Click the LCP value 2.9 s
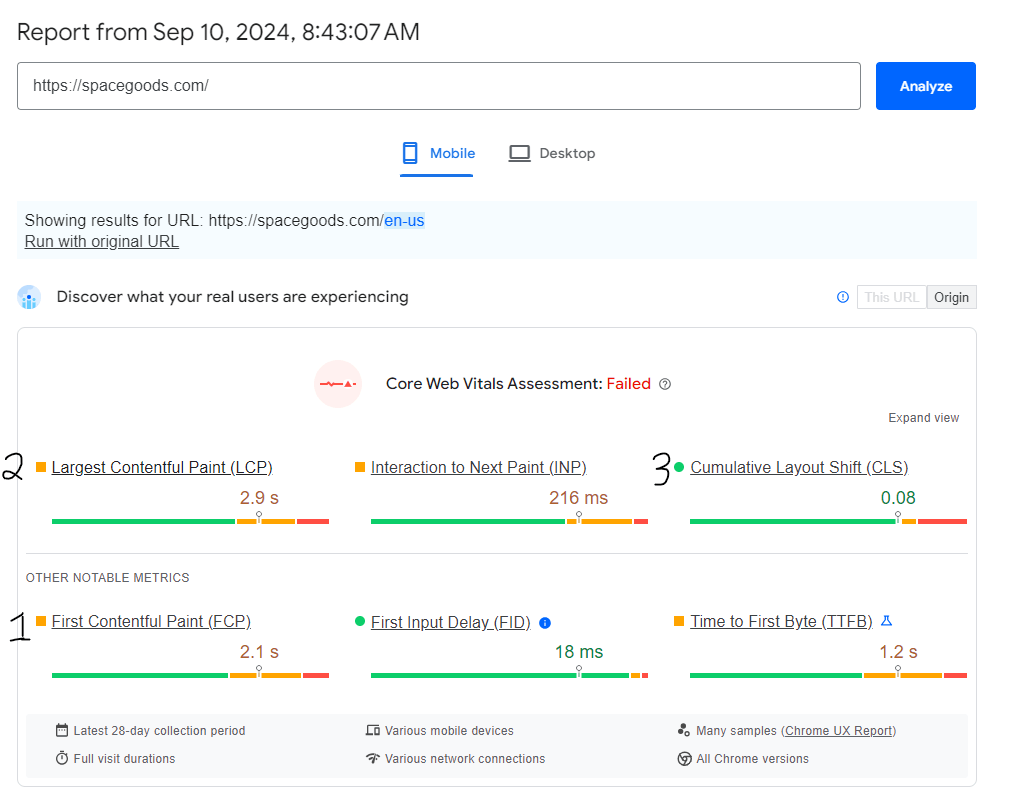 (x=259, y=498)
